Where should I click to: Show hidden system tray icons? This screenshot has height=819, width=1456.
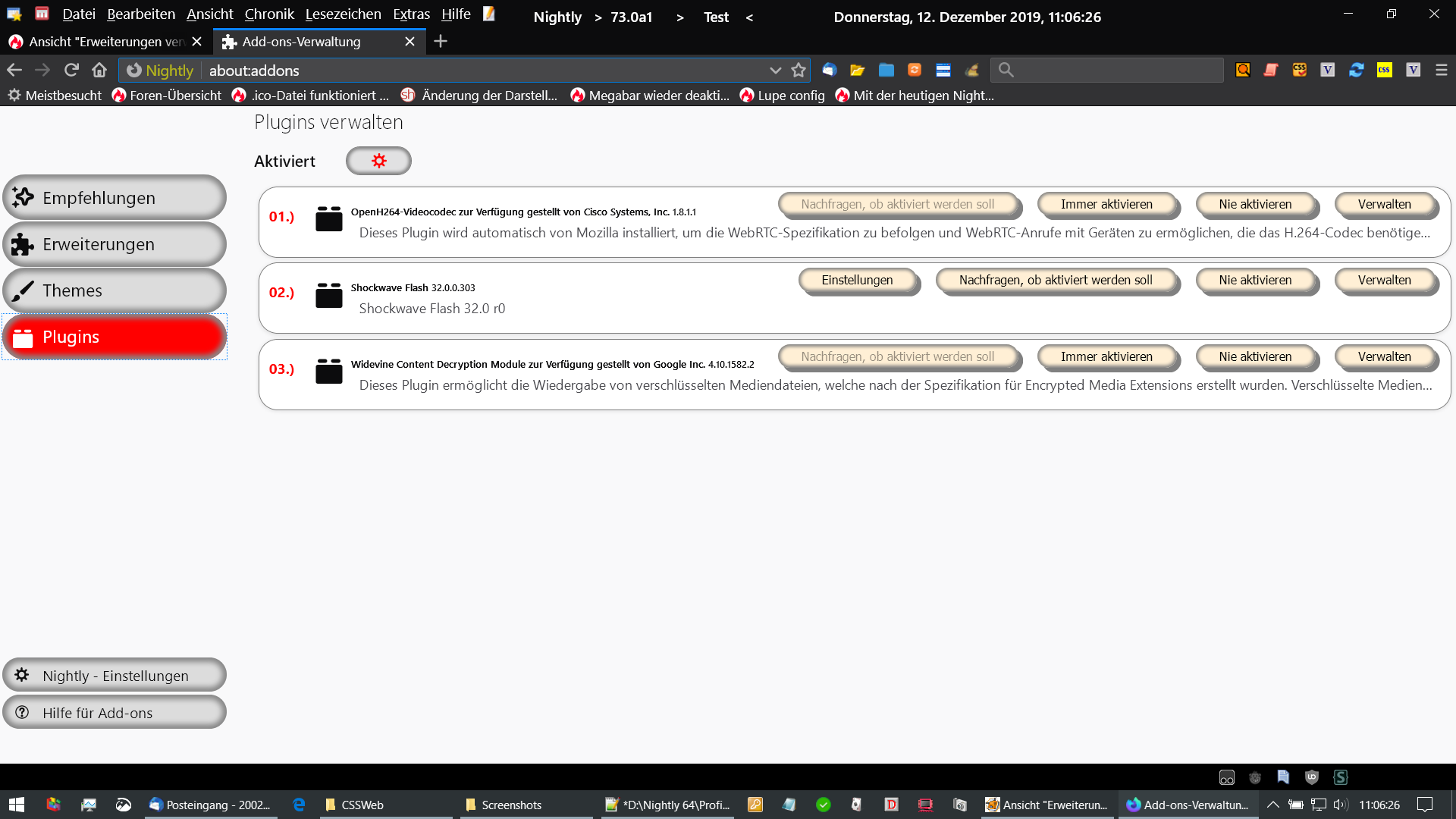[1272, 805]
